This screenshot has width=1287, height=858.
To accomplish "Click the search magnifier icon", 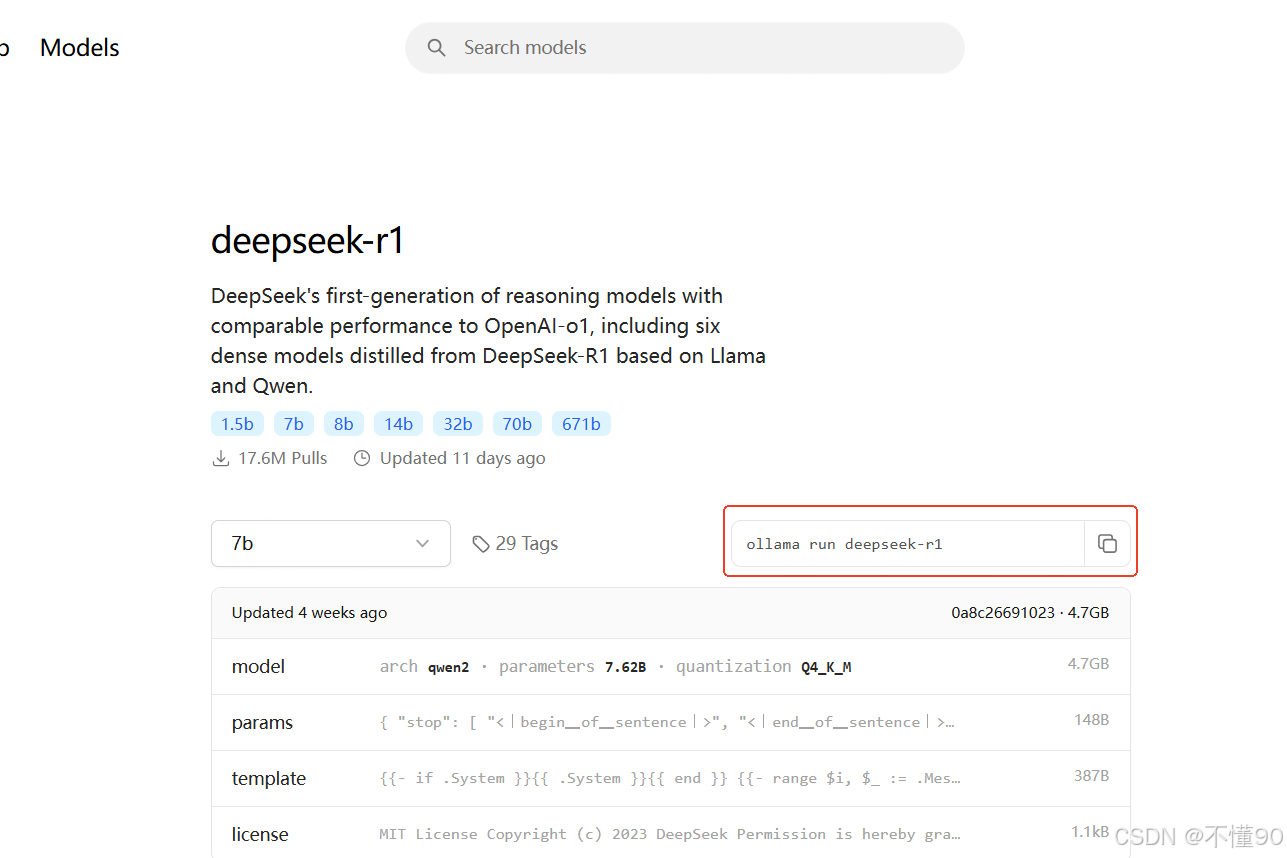I will (x=436, y=47).
